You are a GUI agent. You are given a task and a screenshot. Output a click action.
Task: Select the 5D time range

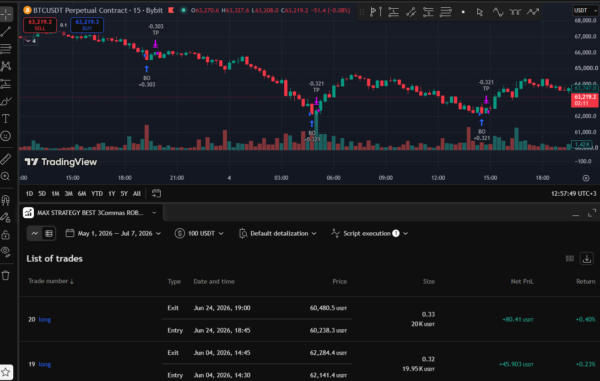click(42, 194)
